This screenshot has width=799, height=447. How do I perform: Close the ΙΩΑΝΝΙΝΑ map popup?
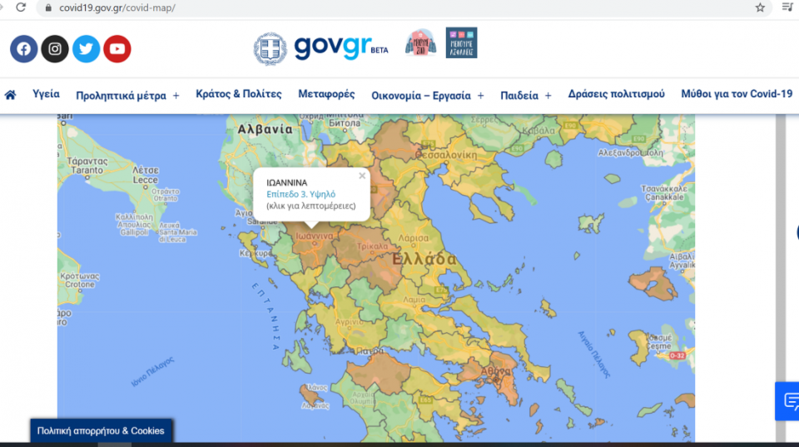tap(362, 176)
